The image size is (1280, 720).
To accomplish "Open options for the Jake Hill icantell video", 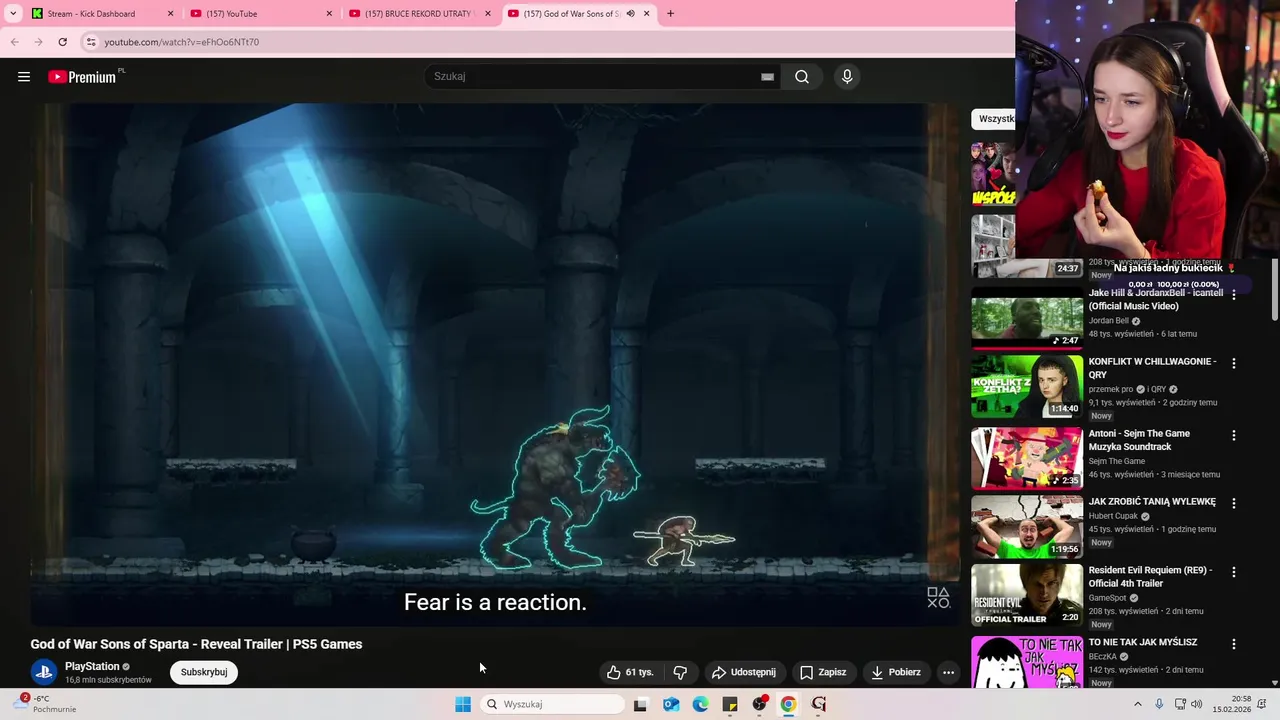I will pyautogui.click(x=1233, y=295).
